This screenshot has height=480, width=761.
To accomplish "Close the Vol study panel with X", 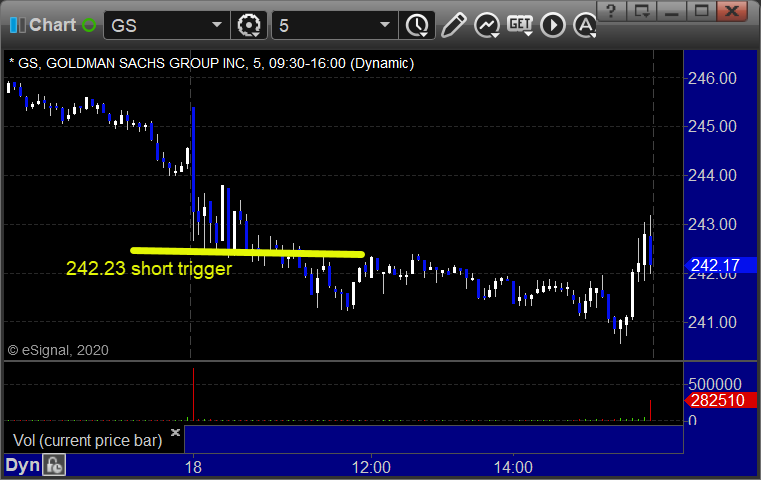I will pyautogui.click(x=175, y=432).
